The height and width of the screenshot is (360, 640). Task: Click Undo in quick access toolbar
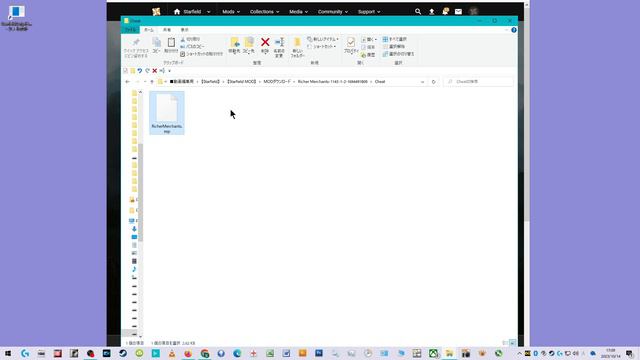pos(140,71)
